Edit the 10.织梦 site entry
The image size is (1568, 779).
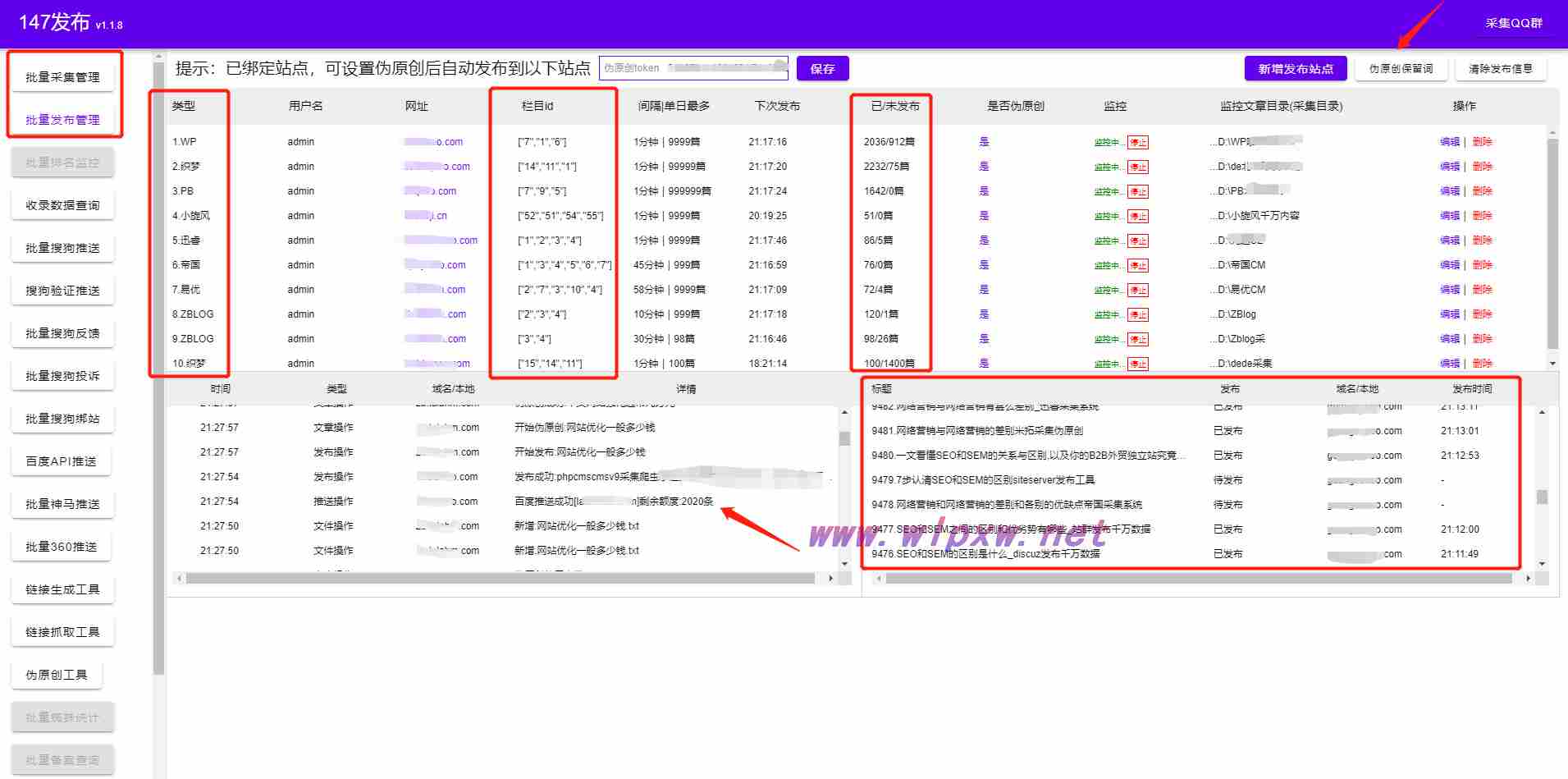point(1449,364)
